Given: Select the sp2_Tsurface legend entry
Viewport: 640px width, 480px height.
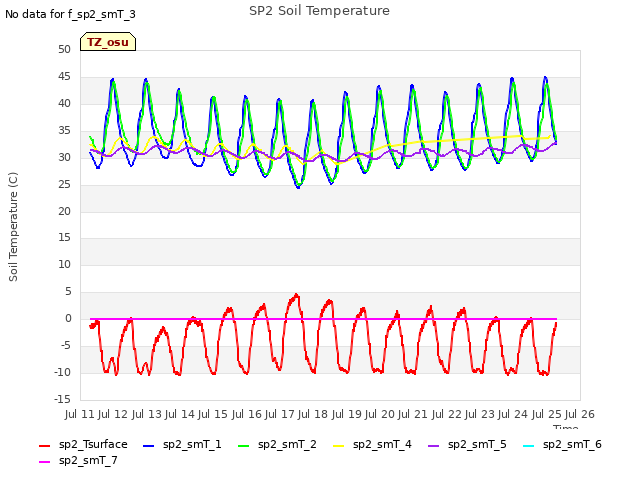Looking at the screenshot, I should tap(83, 444).
